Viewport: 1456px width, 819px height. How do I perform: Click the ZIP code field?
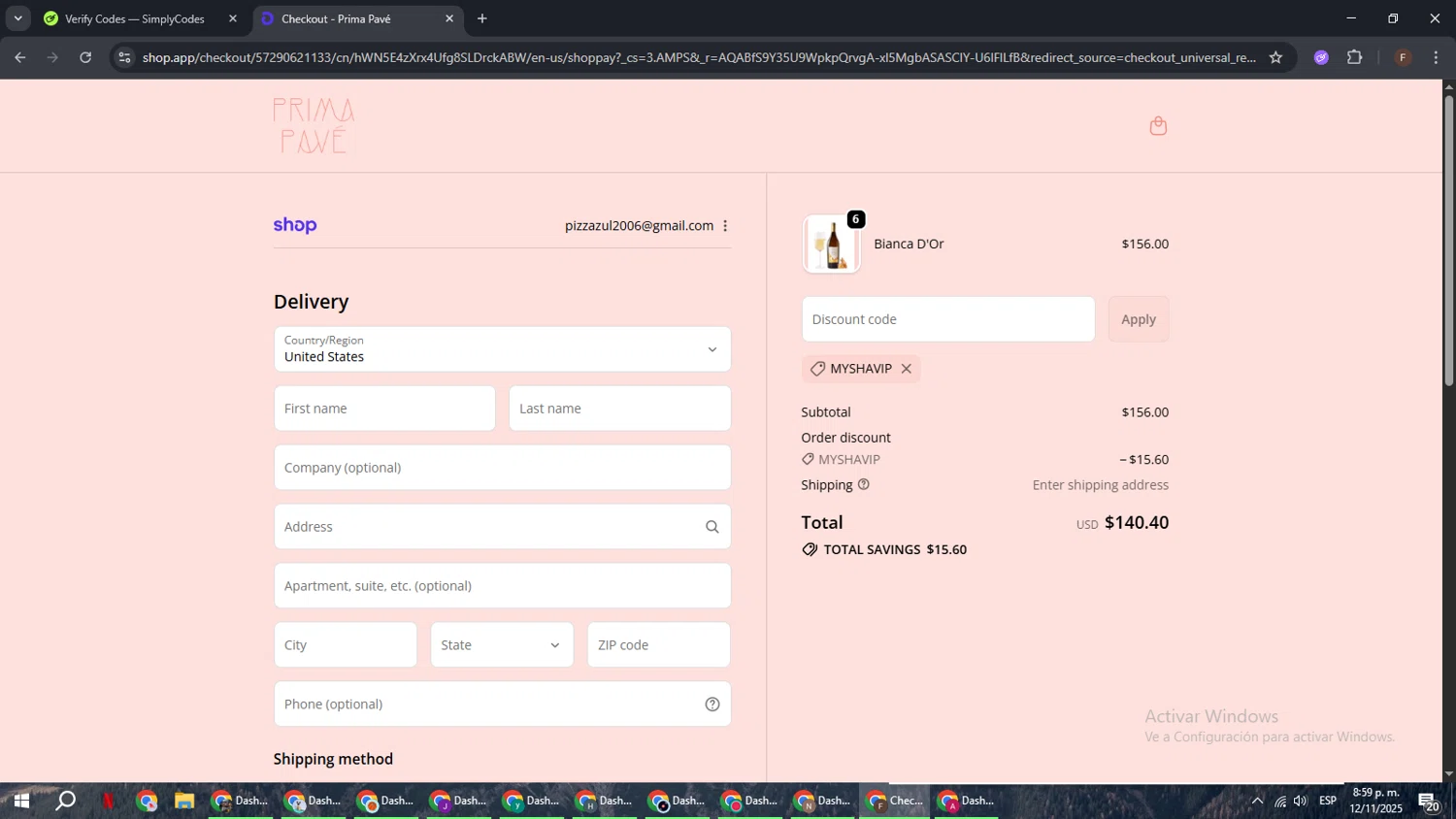pyautogui.click(x=659, y=645)
